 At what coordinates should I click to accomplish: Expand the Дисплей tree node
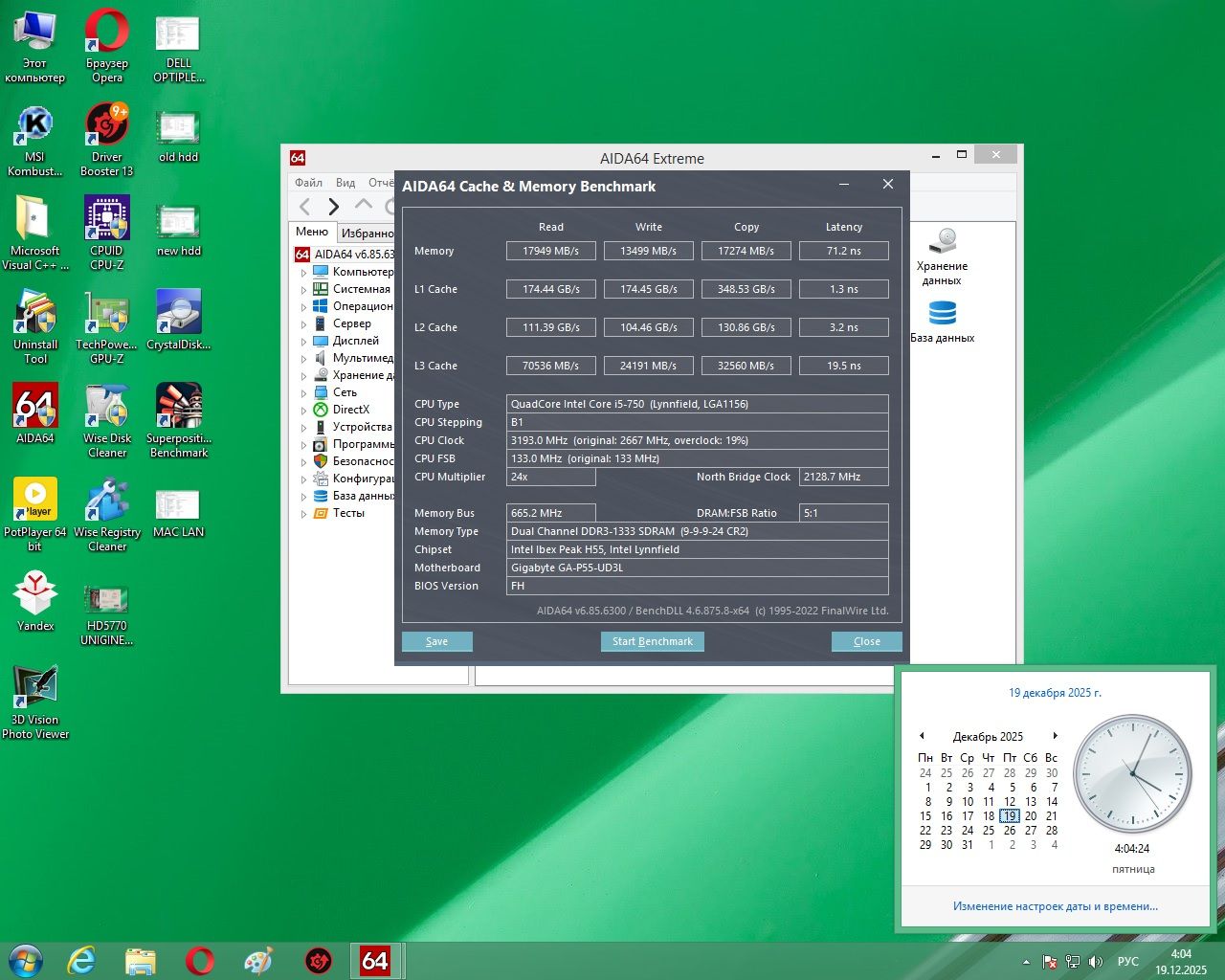[303, 342]
